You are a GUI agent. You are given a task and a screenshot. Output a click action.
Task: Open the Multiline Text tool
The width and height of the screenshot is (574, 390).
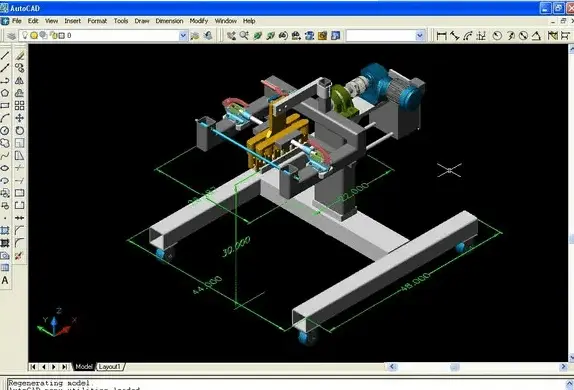click(5, 280)
